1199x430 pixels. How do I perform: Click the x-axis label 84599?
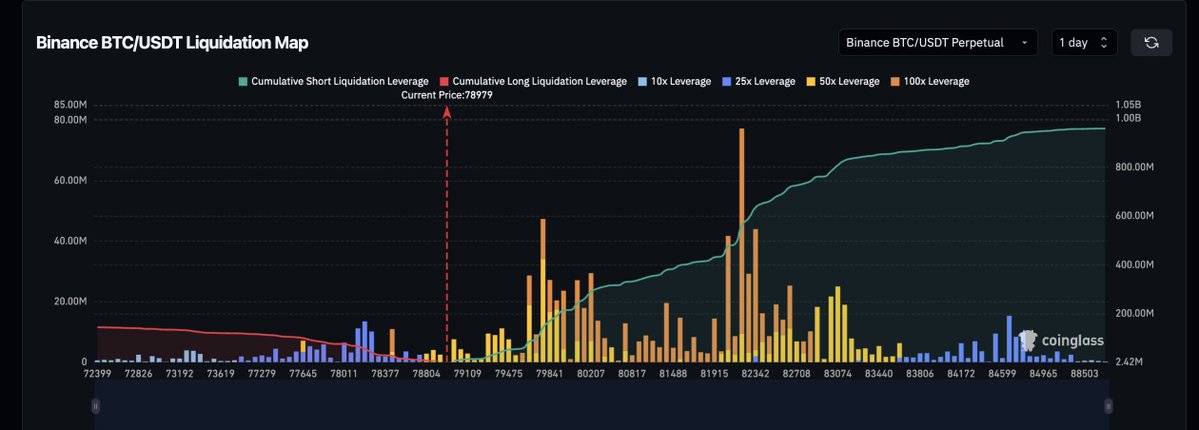tap(1002, 374)
